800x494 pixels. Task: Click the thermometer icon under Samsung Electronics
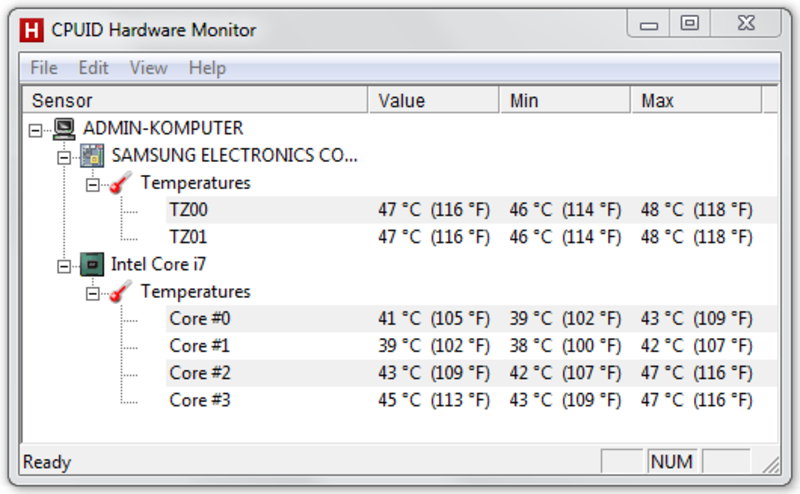click(x=121, y=183)
